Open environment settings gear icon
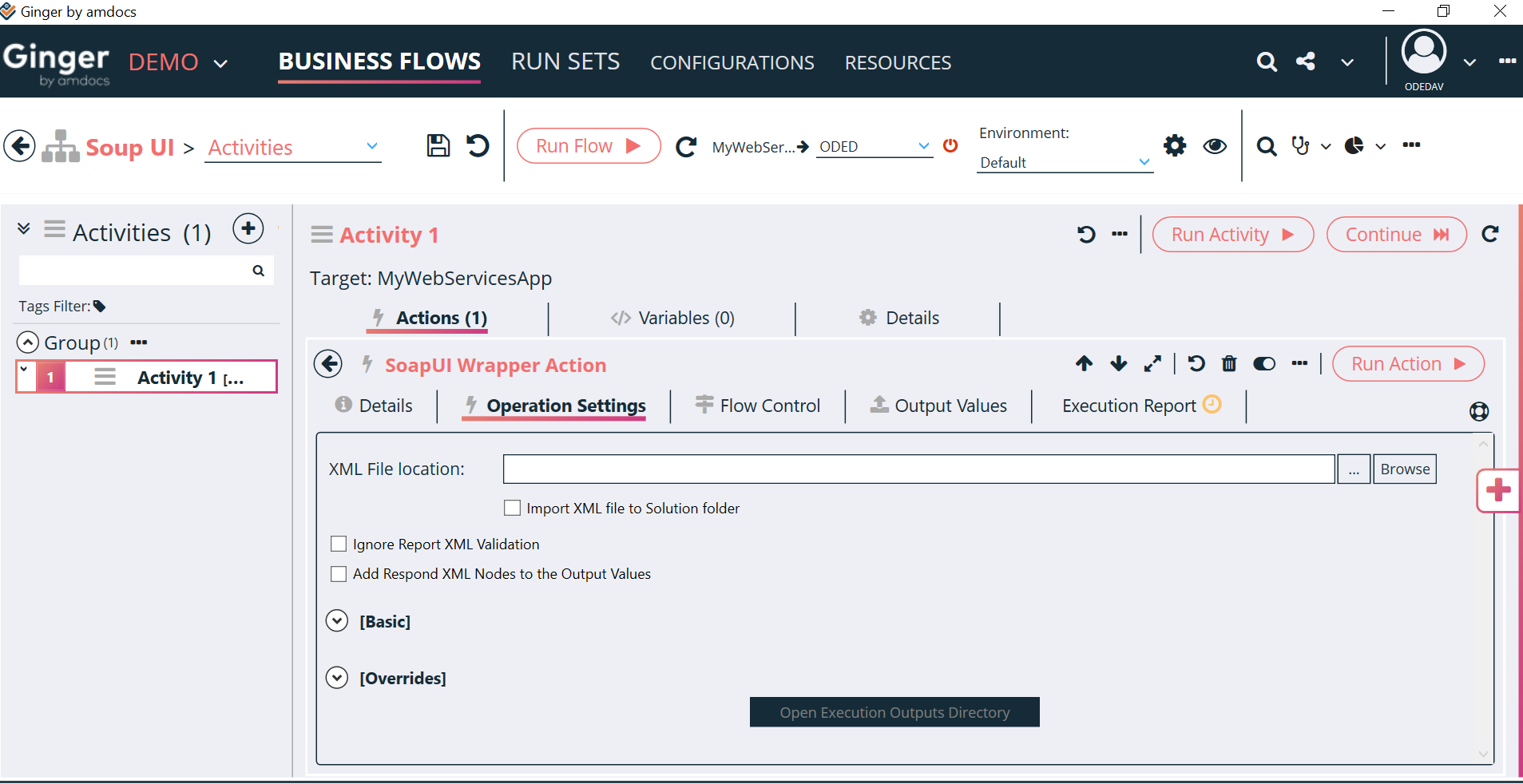1523x784 pixels. click(1175, 145)
